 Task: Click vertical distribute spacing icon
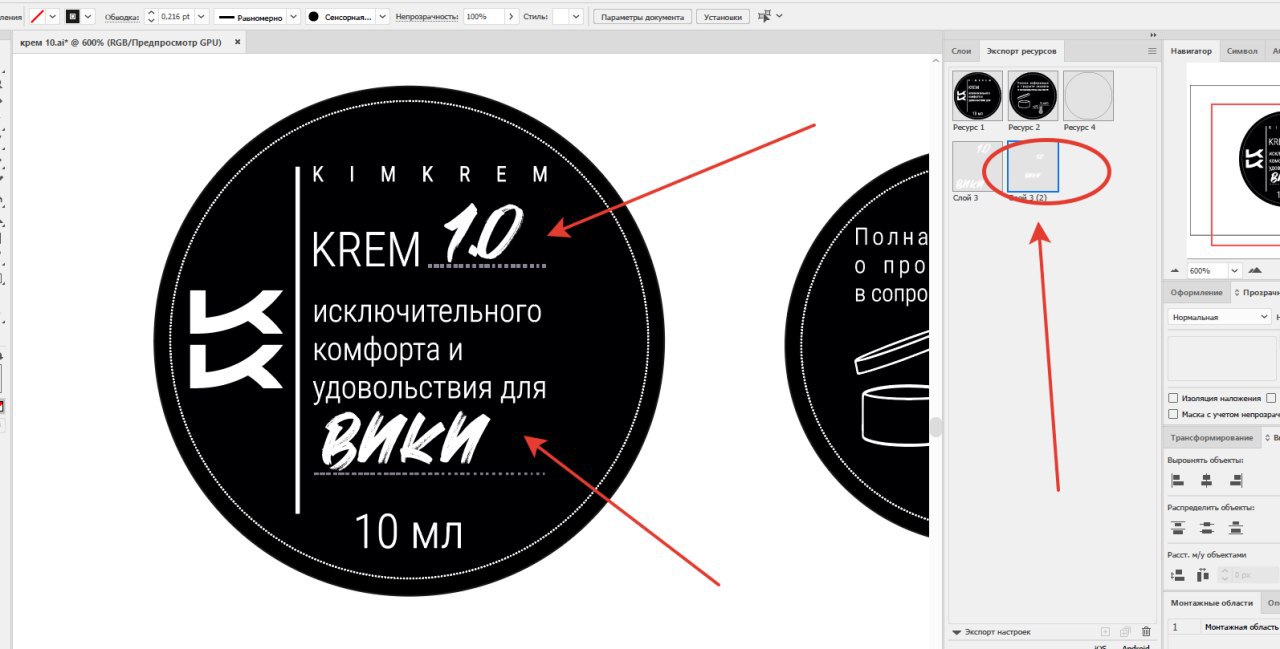[x=1177, y=575]
